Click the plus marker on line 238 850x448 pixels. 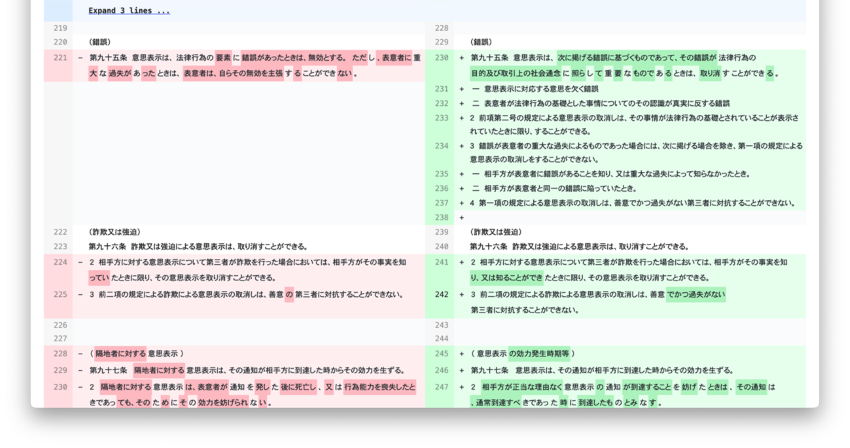click(x=462, y=218)
